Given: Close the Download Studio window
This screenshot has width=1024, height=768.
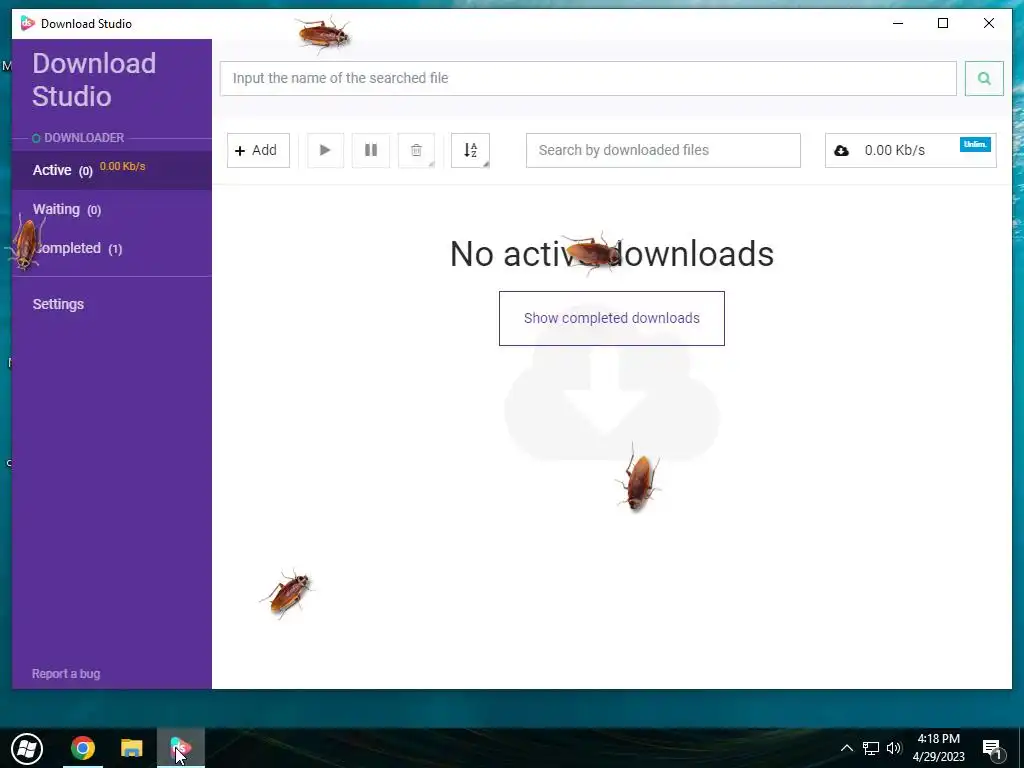Looking at the screenshot, I should (989, 24).
